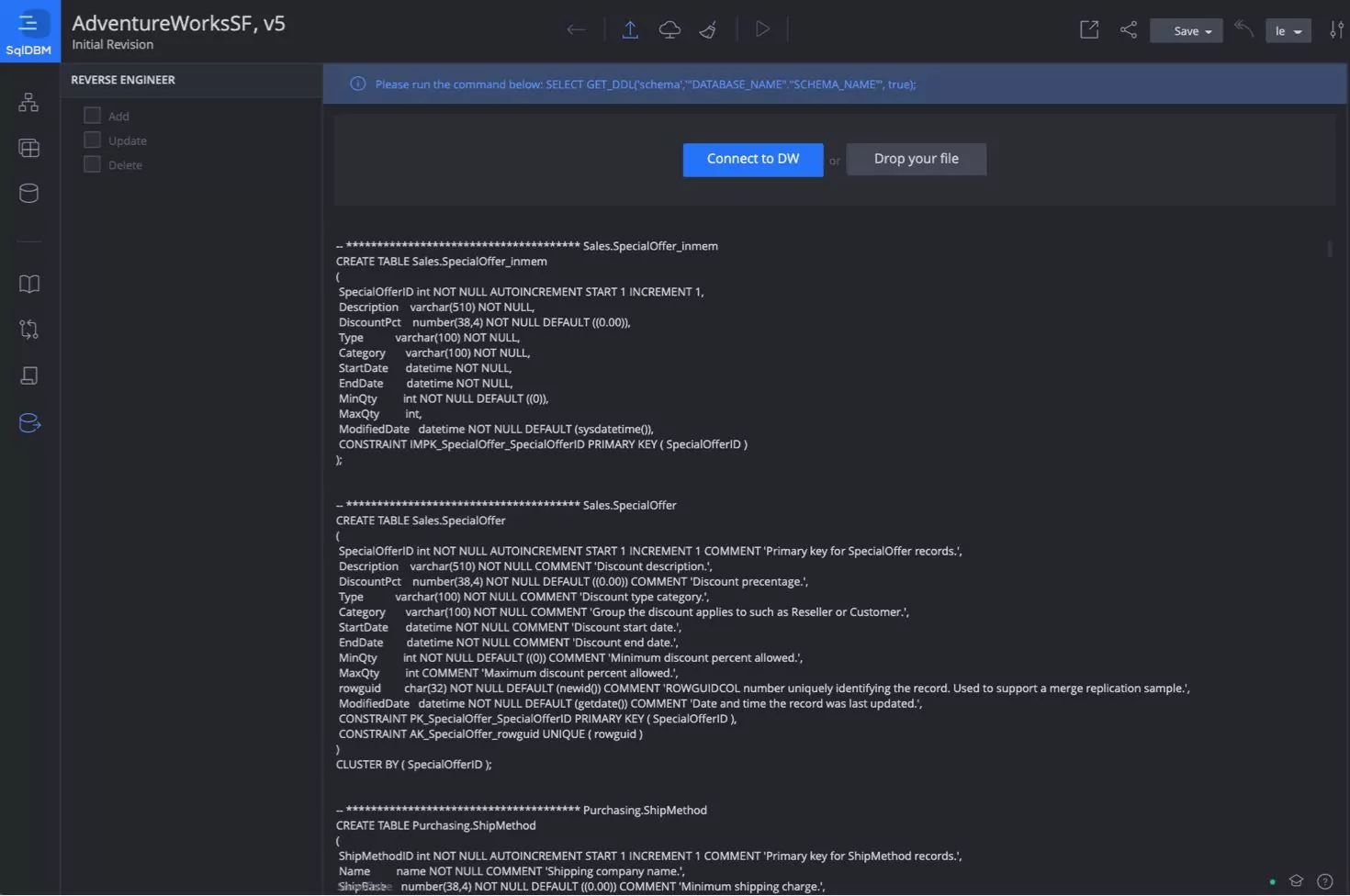The image size is (1350, 896).
Task: Enable the Update checkbox
Action: click(92, 140)
